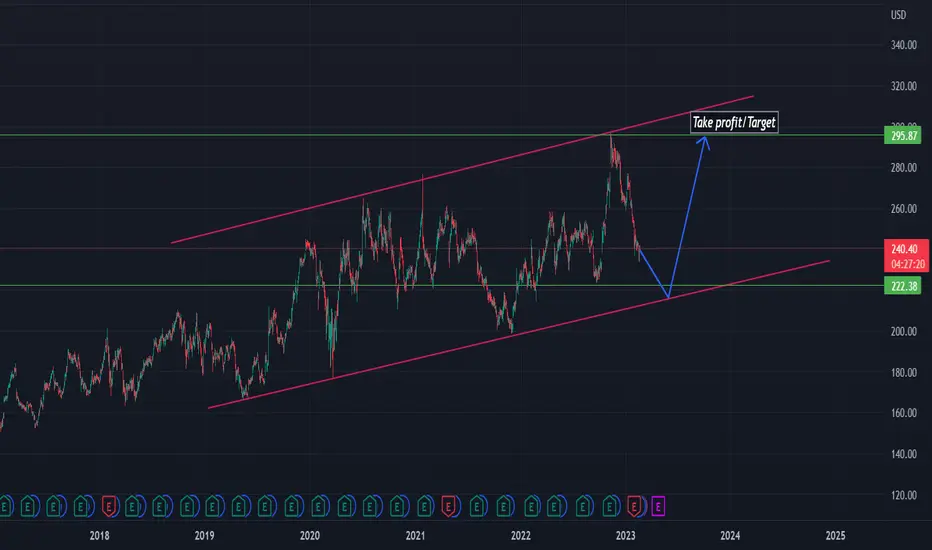932x550 pixels.
Task: Click the 340.00 level on the price scale
Action: coord(903,45)
